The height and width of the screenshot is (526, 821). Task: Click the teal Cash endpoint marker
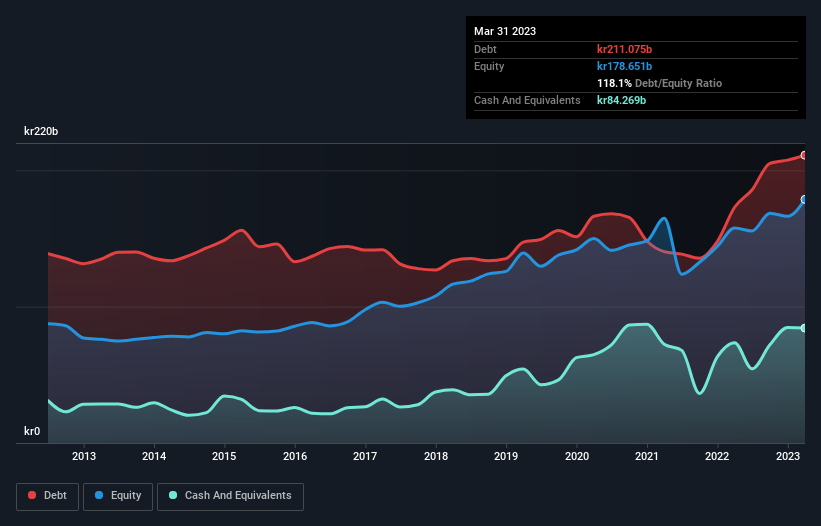tap(804, 328)
